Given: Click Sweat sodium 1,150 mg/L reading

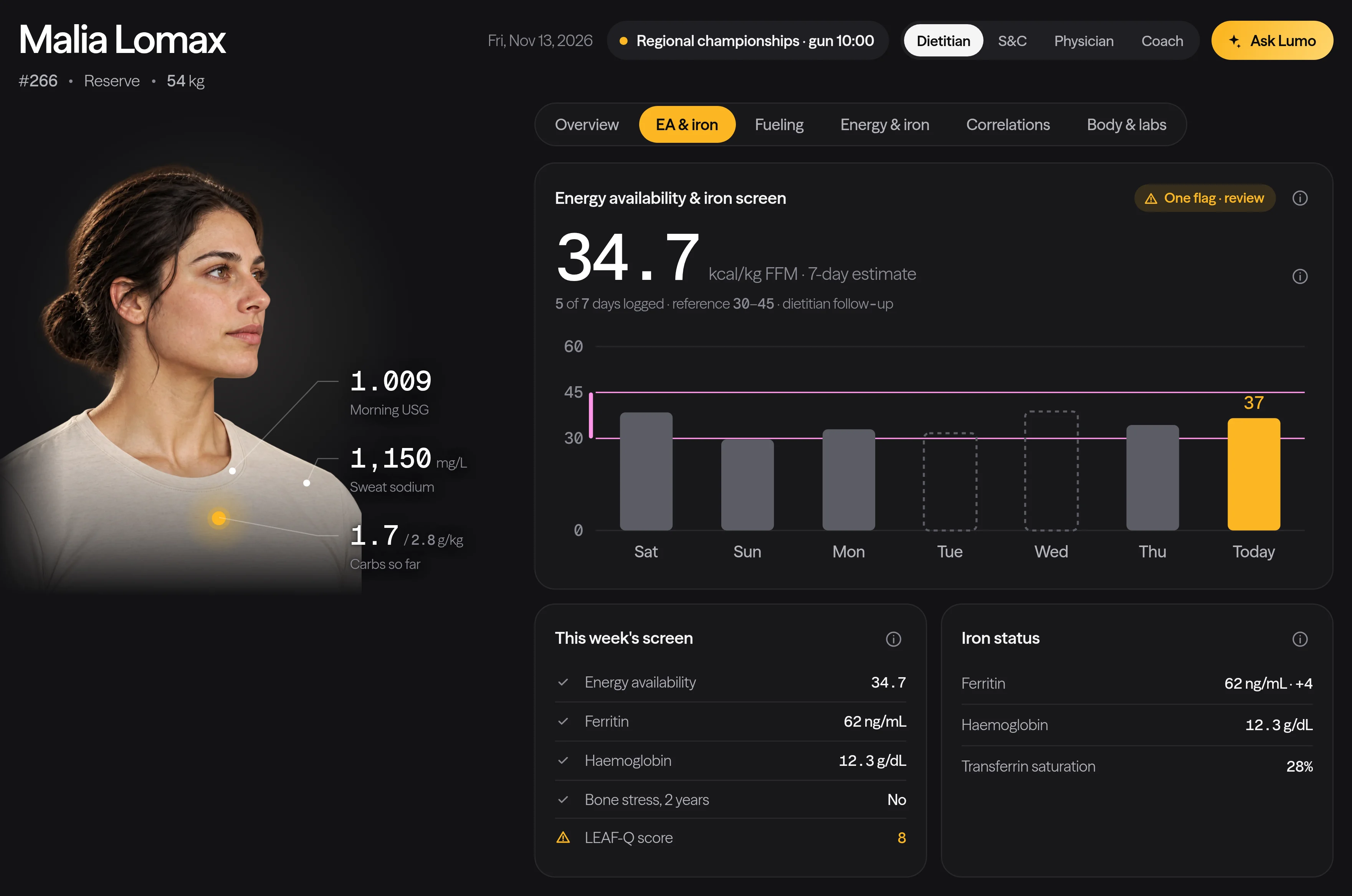Looking at the screenshot, I should pos(408,459).
